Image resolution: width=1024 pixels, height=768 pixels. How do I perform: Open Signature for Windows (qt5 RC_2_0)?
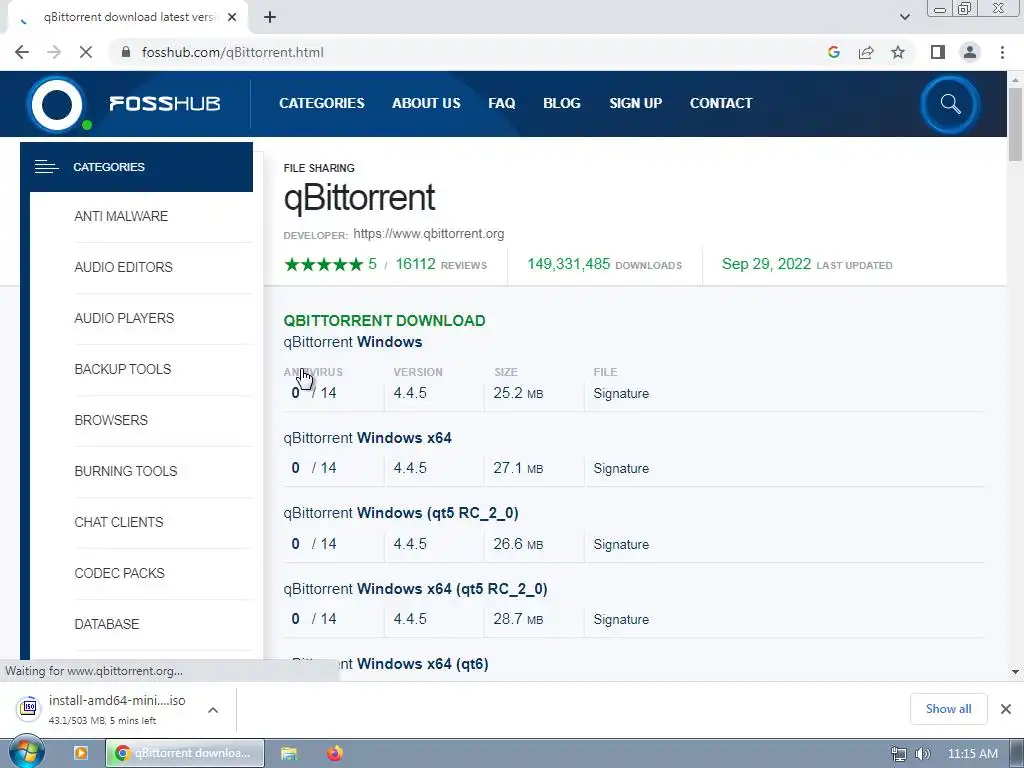tap(621, 544)
